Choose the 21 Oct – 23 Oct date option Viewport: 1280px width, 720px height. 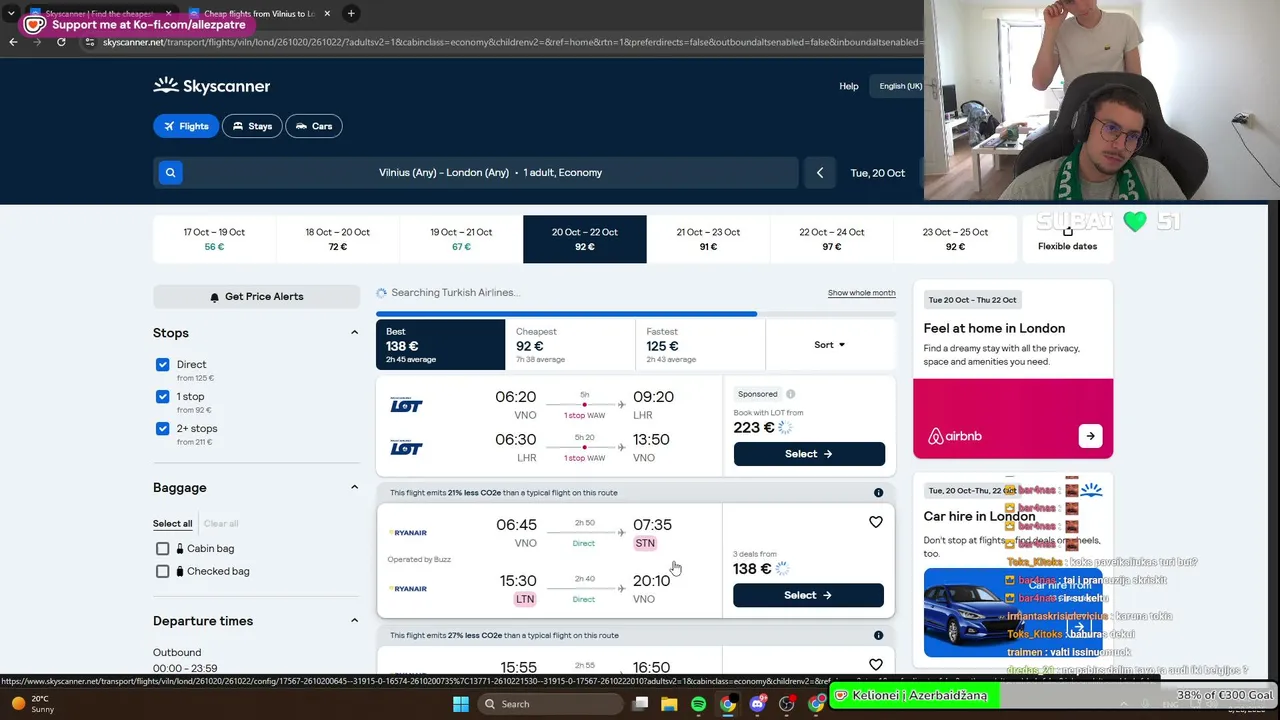[x=708, y=239]
